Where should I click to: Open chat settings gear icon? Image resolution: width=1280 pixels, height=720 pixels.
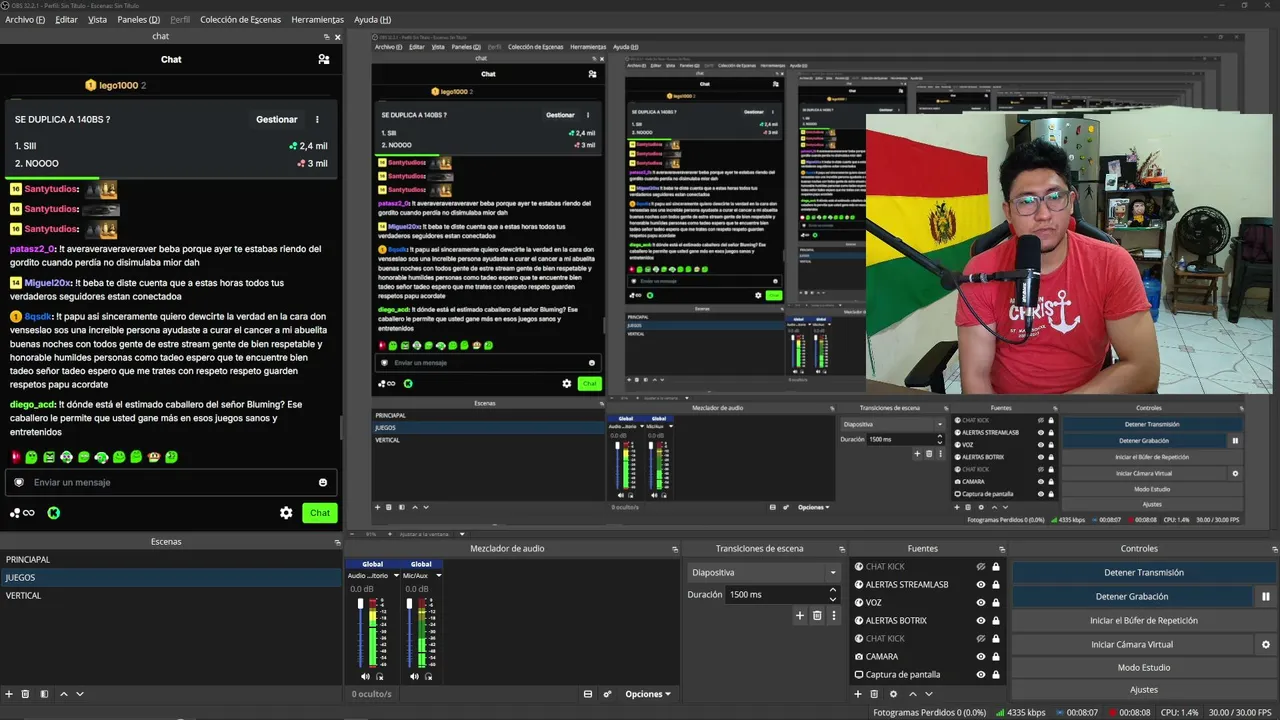[x=286, y=513]
